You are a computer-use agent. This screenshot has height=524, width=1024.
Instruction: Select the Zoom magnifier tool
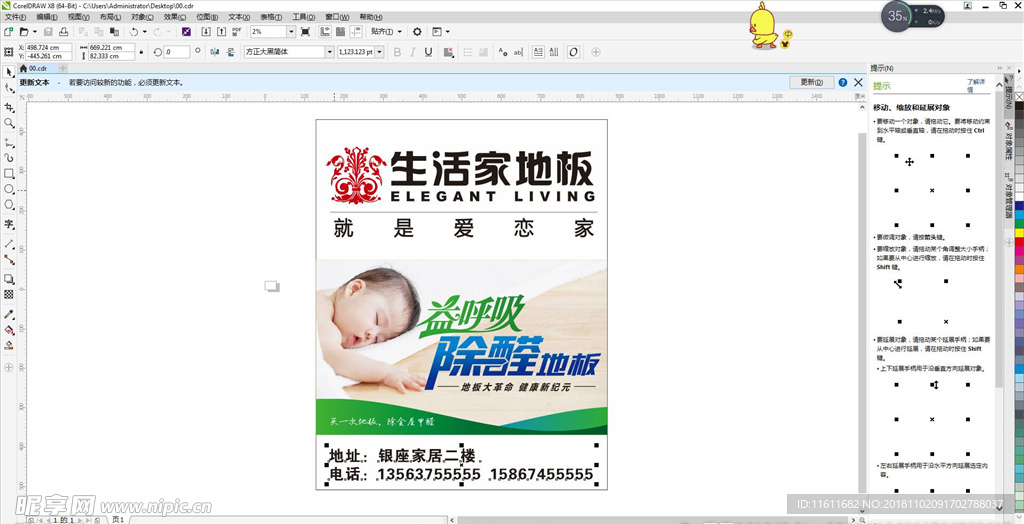pyautogui.click(x=8, y=123)
